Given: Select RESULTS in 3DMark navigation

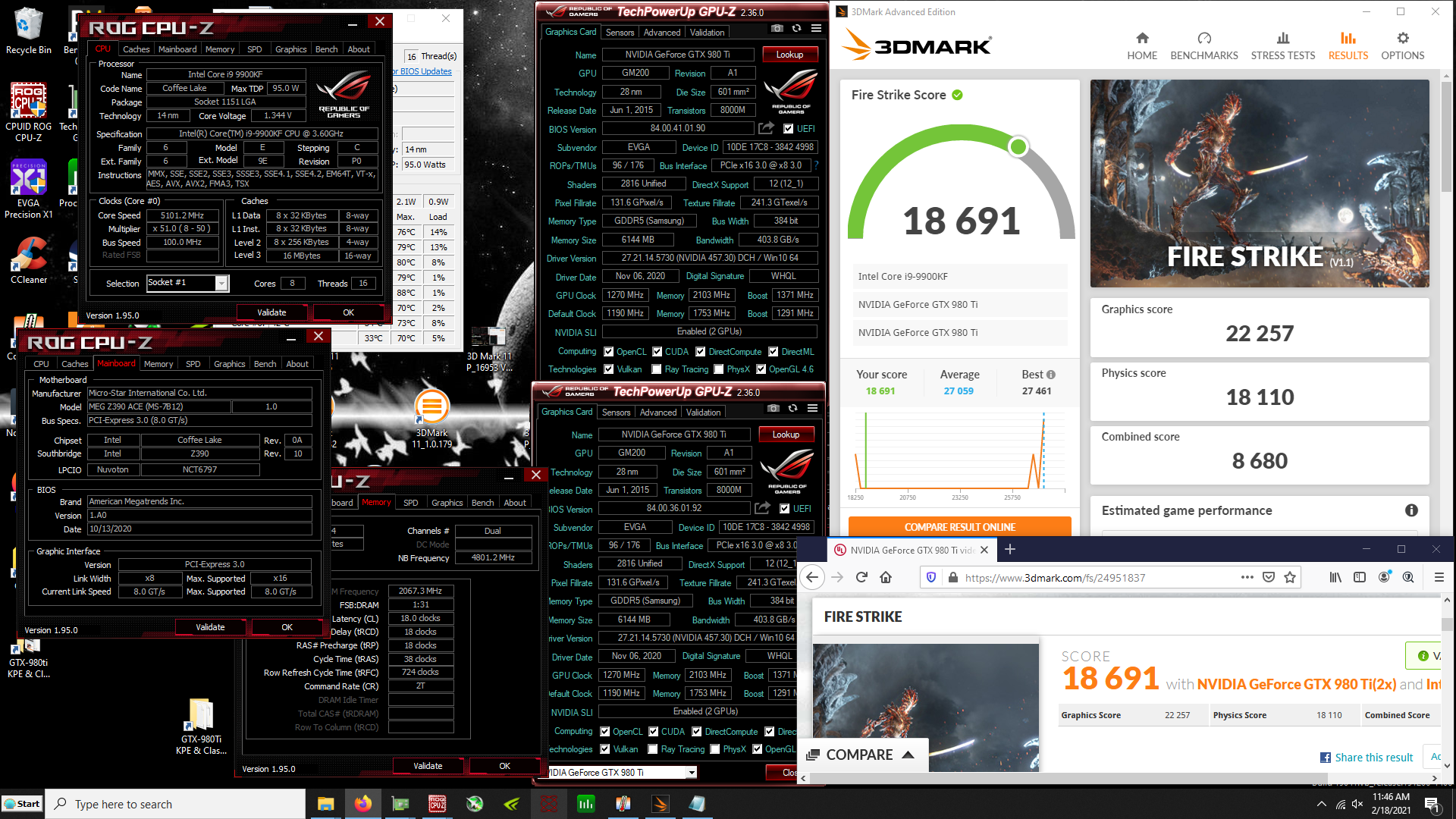Looking at the screenshot, I should (x=1348, y=46).
